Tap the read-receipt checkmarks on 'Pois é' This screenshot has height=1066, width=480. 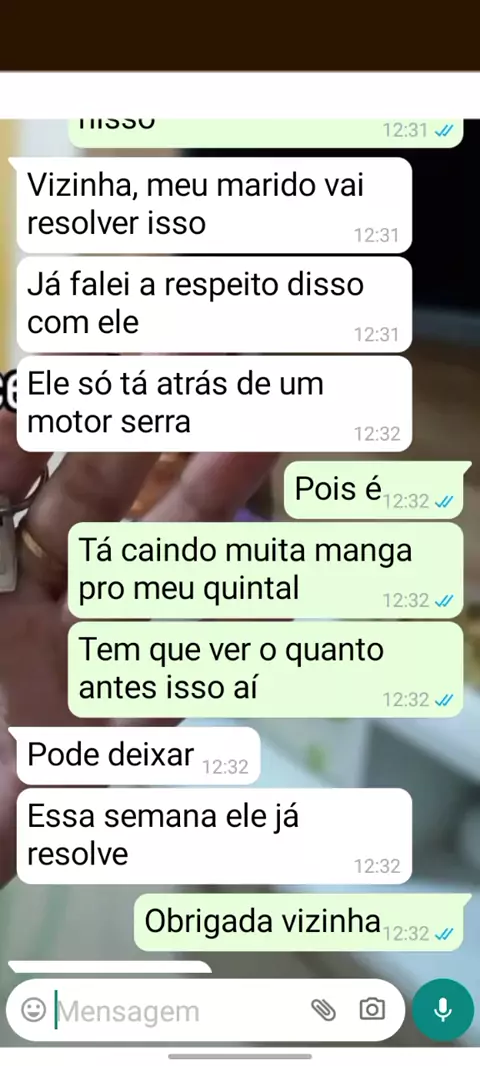pos(443,502)
